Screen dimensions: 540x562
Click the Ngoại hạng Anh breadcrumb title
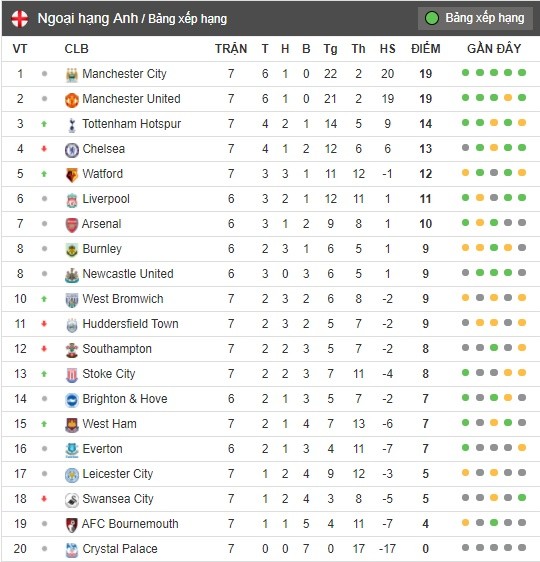tap(87, 19)
